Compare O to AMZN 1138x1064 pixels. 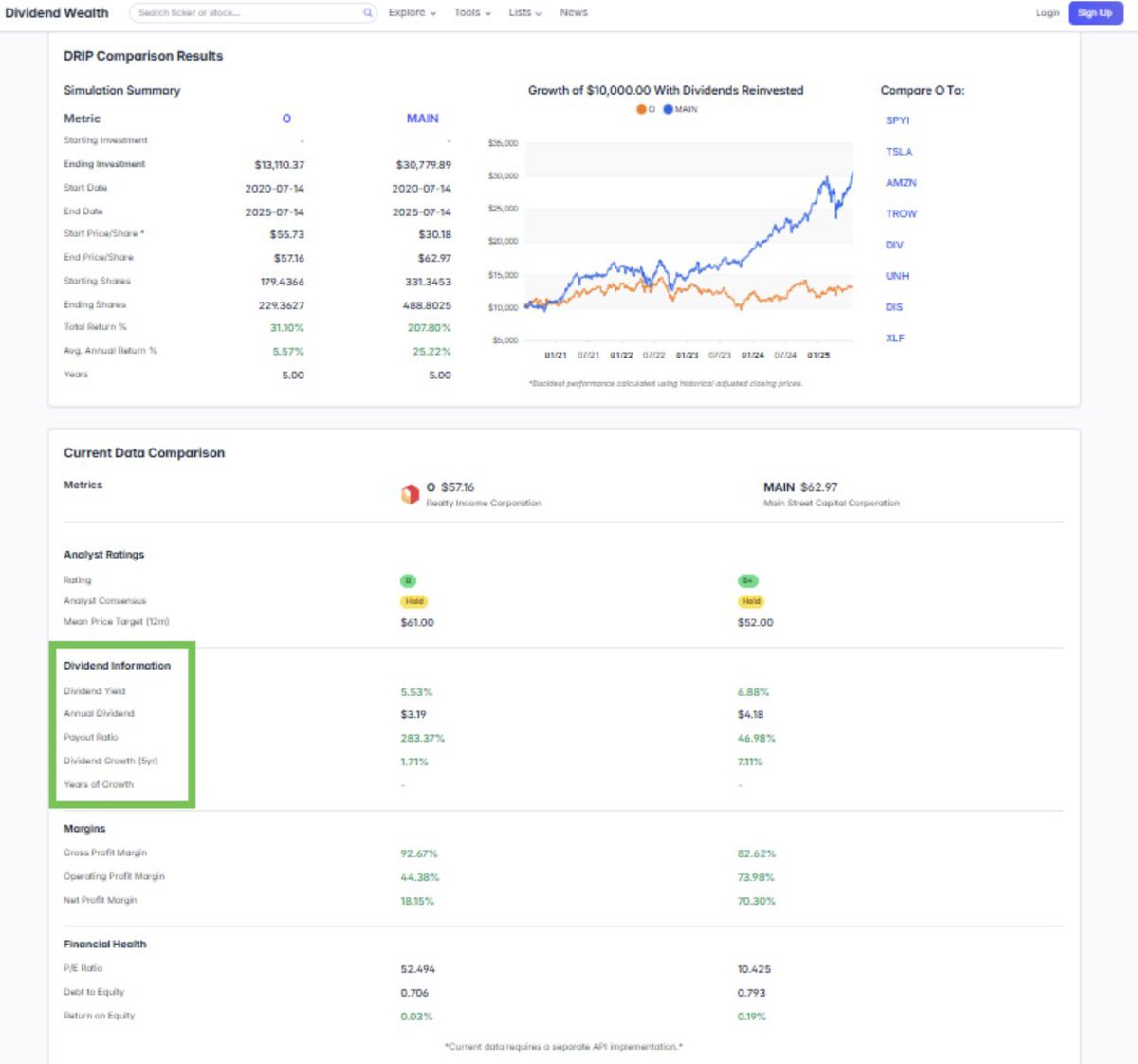click(901, 183)
